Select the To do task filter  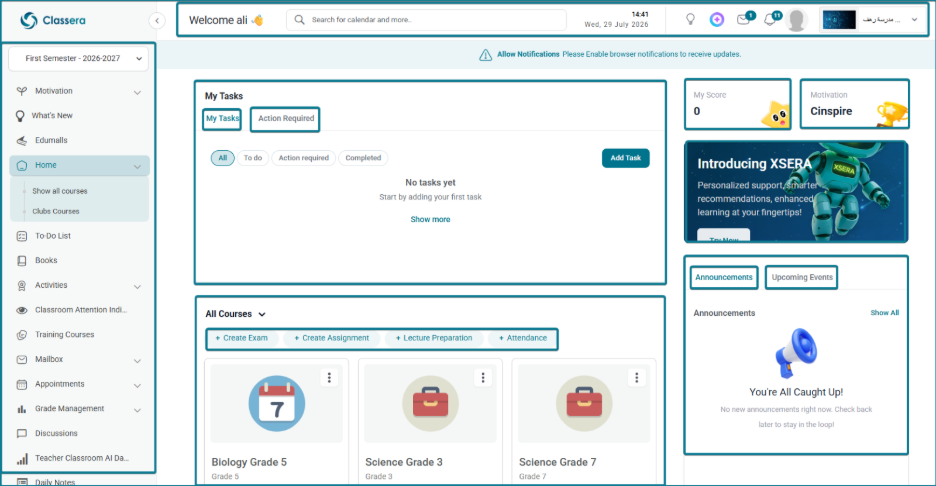point(253,158)
